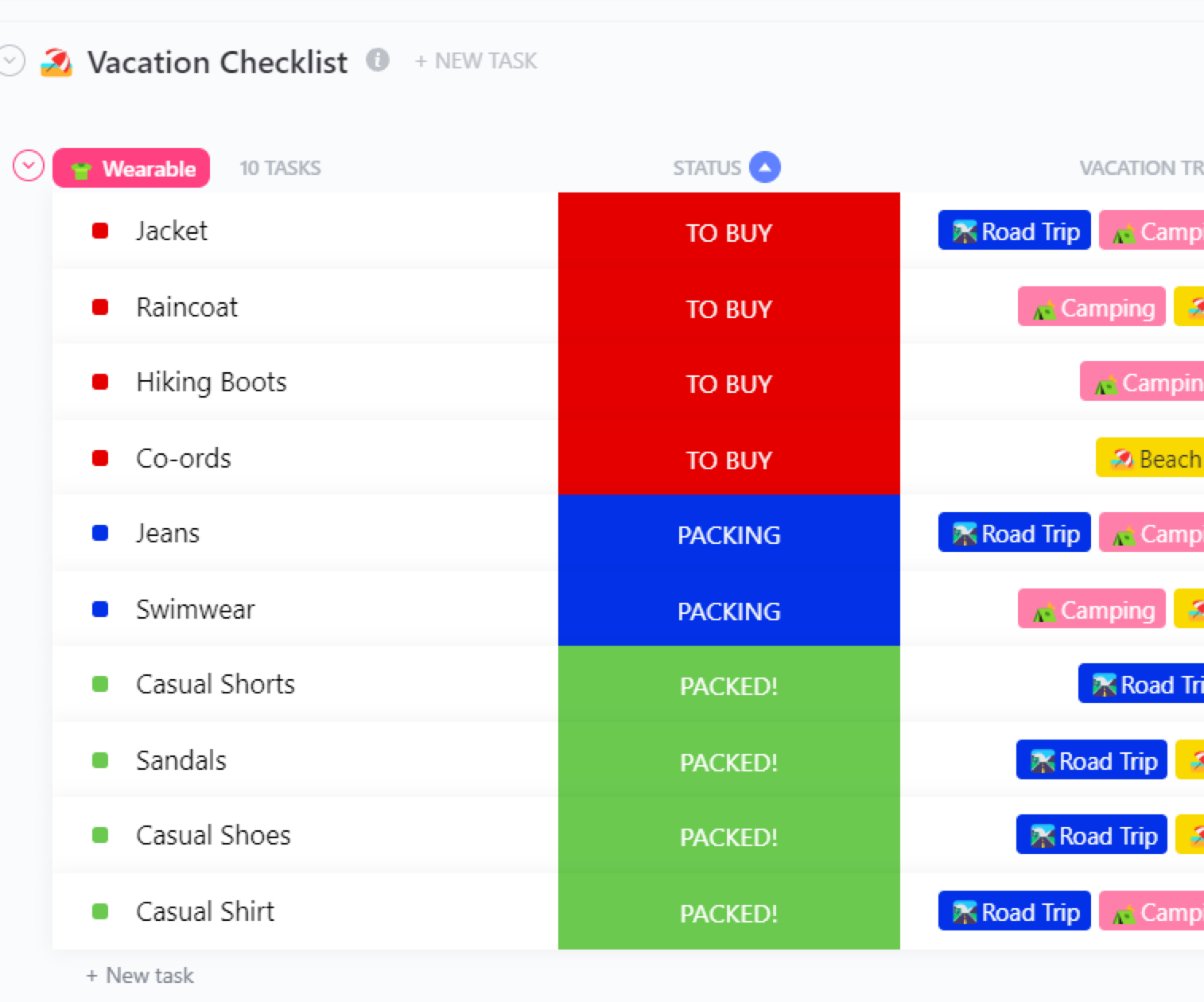Click the VACATION TRIP column header
1204x1002 pixels.
[x=1140, y=168]
